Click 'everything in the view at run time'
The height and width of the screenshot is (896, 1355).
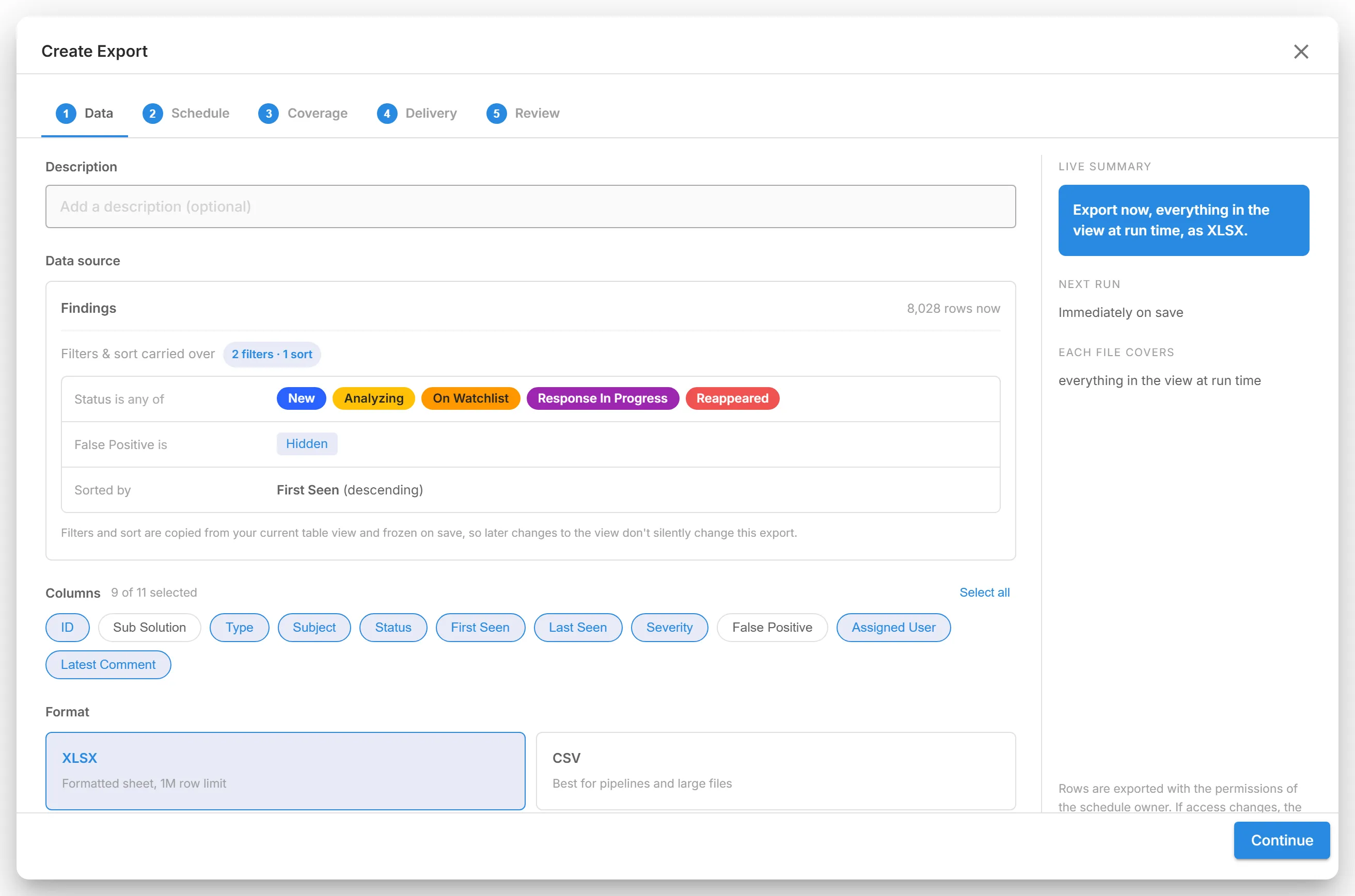coord(1159,380)
